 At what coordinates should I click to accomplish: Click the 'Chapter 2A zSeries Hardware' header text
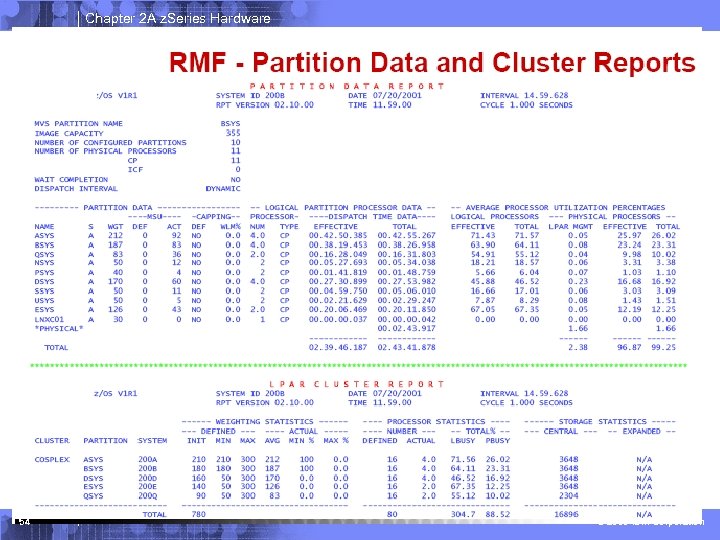coord(178,18)
